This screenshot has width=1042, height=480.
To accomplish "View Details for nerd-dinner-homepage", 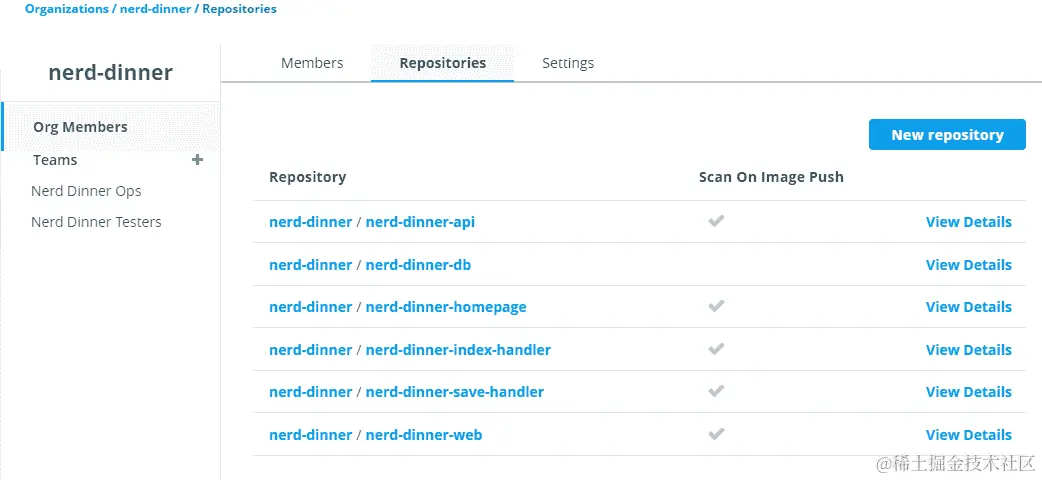I will (968, 307).
